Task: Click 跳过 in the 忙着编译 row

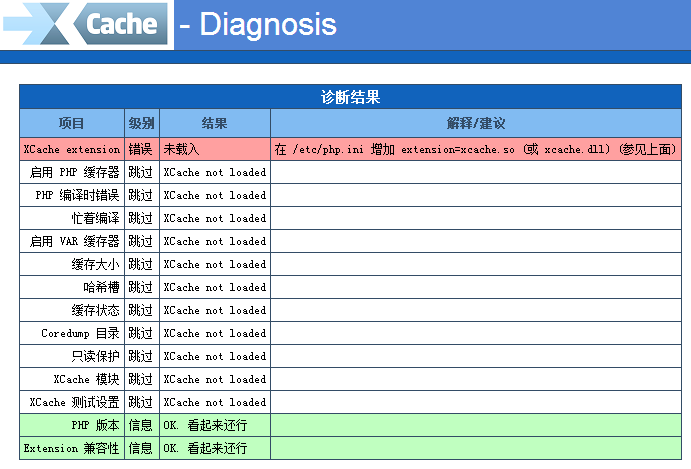Action: [x=140, y=218]
